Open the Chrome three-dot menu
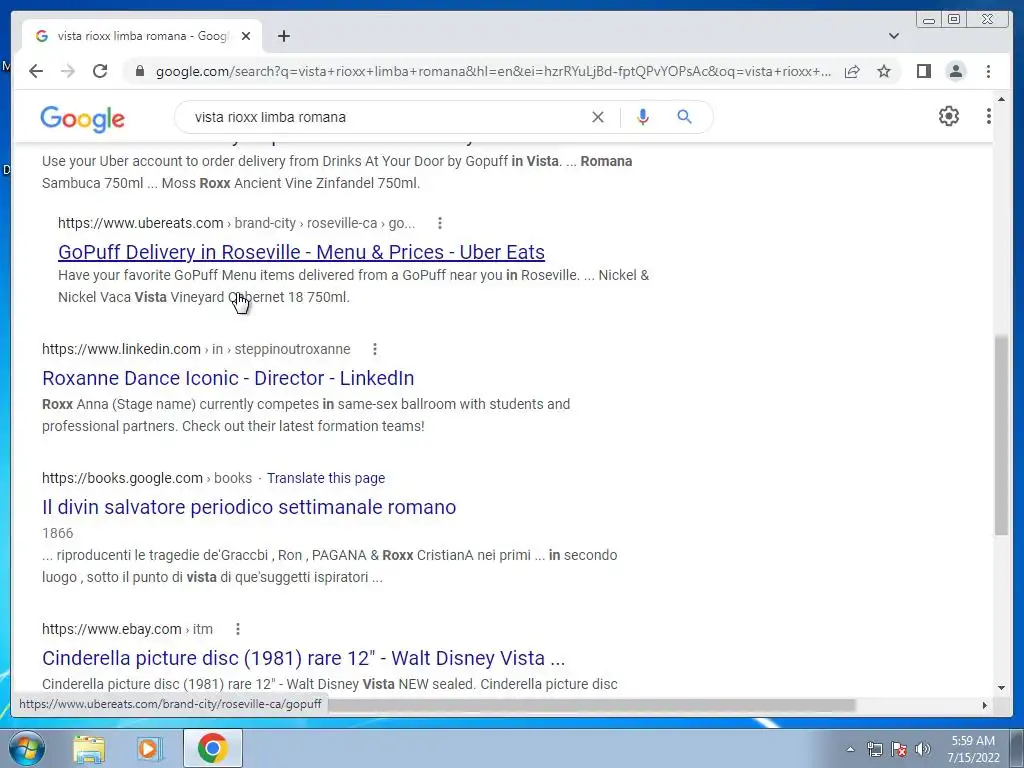This screenshot has width=1024, height=768. point(988,71)
